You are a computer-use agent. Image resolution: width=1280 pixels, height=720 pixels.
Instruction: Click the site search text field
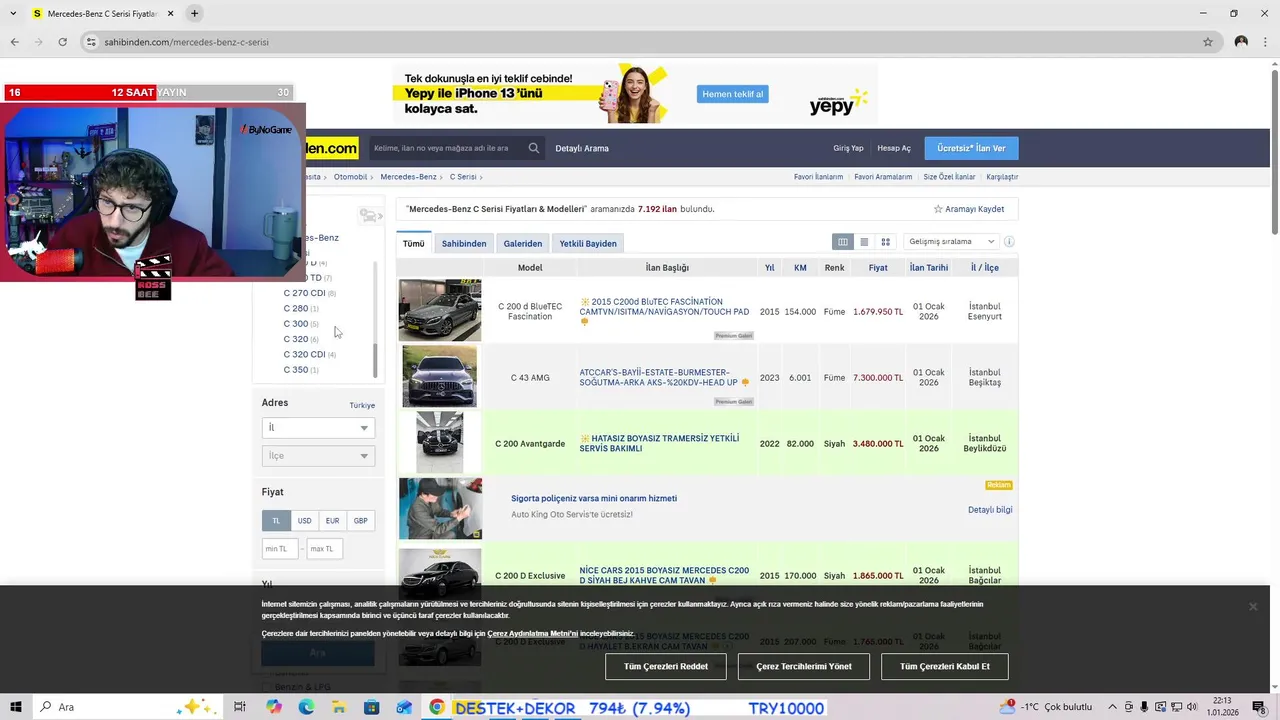point(448,148)
